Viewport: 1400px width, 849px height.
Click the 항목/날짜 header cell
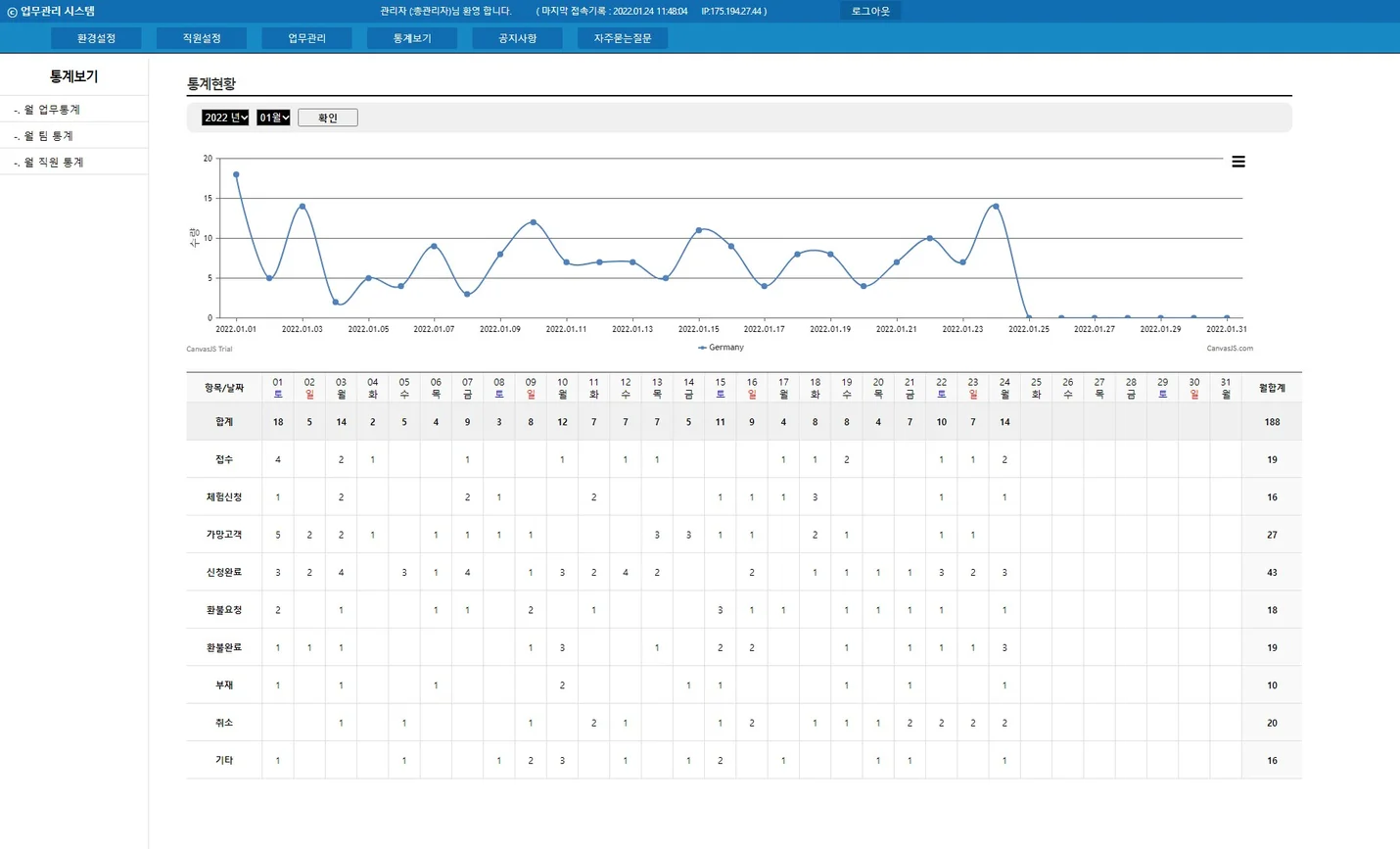tap(224, 388)
